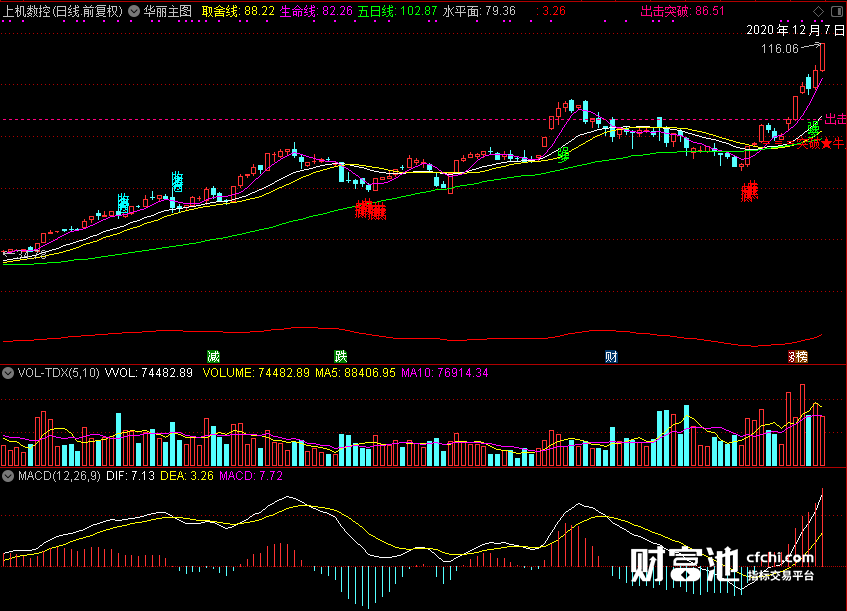
Task: Click the 突破★牛 signal label
Action: [821, 143]
